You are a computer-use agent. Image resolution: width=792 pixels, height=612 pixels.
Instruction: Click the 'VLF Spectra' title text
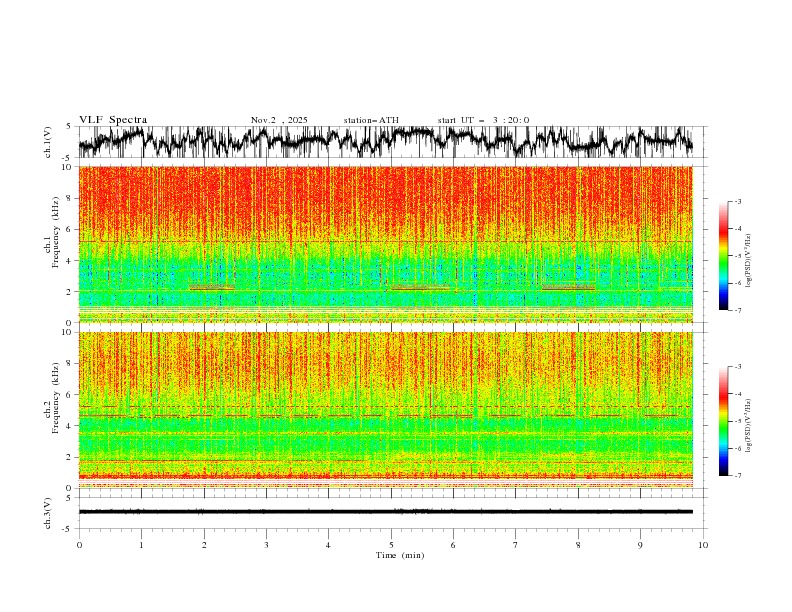coord(113,120)
